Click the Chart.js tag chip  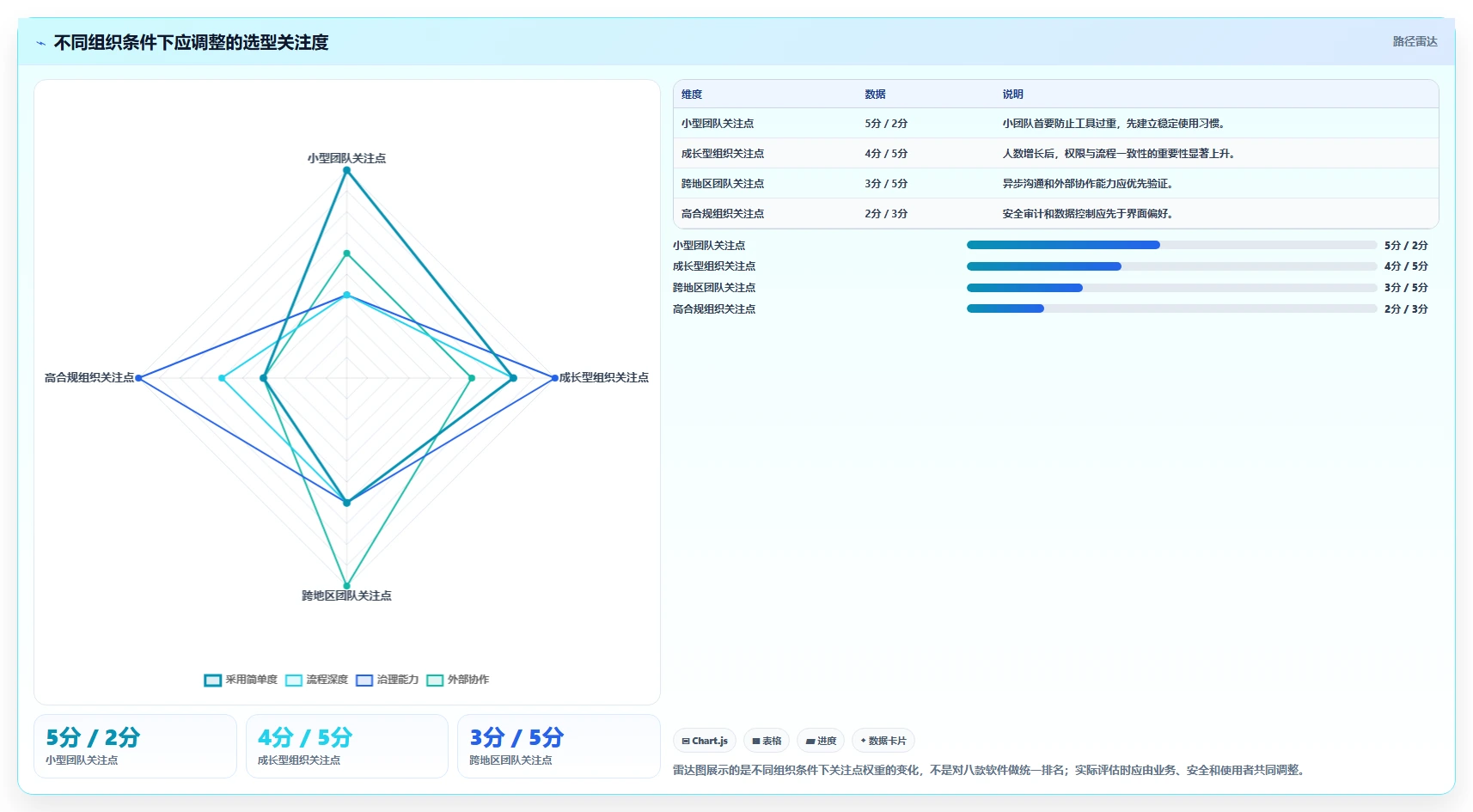[705, 741]
